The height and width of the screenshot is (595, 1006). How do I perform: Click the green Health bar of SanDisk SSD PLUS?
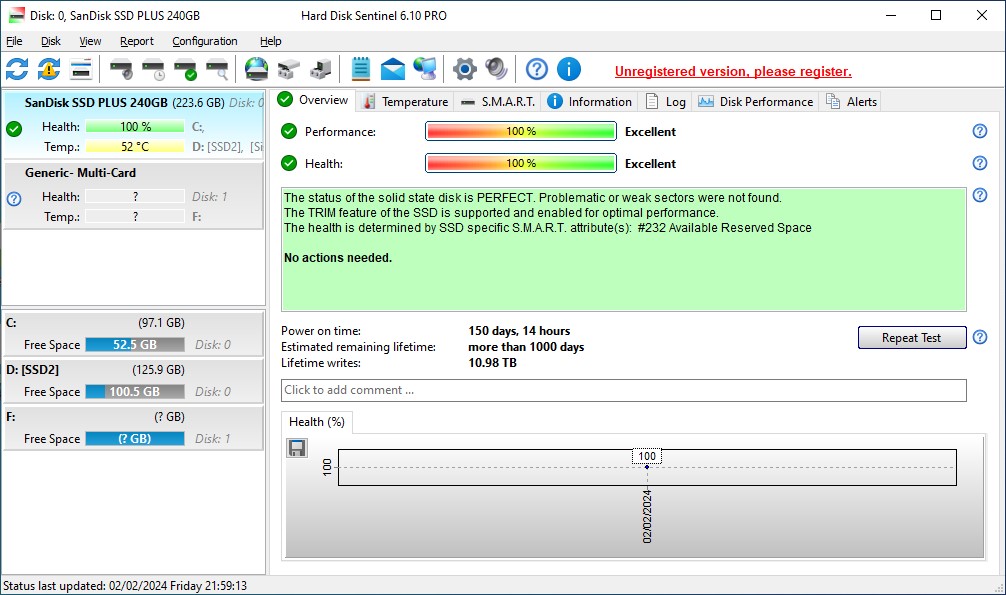135,126
